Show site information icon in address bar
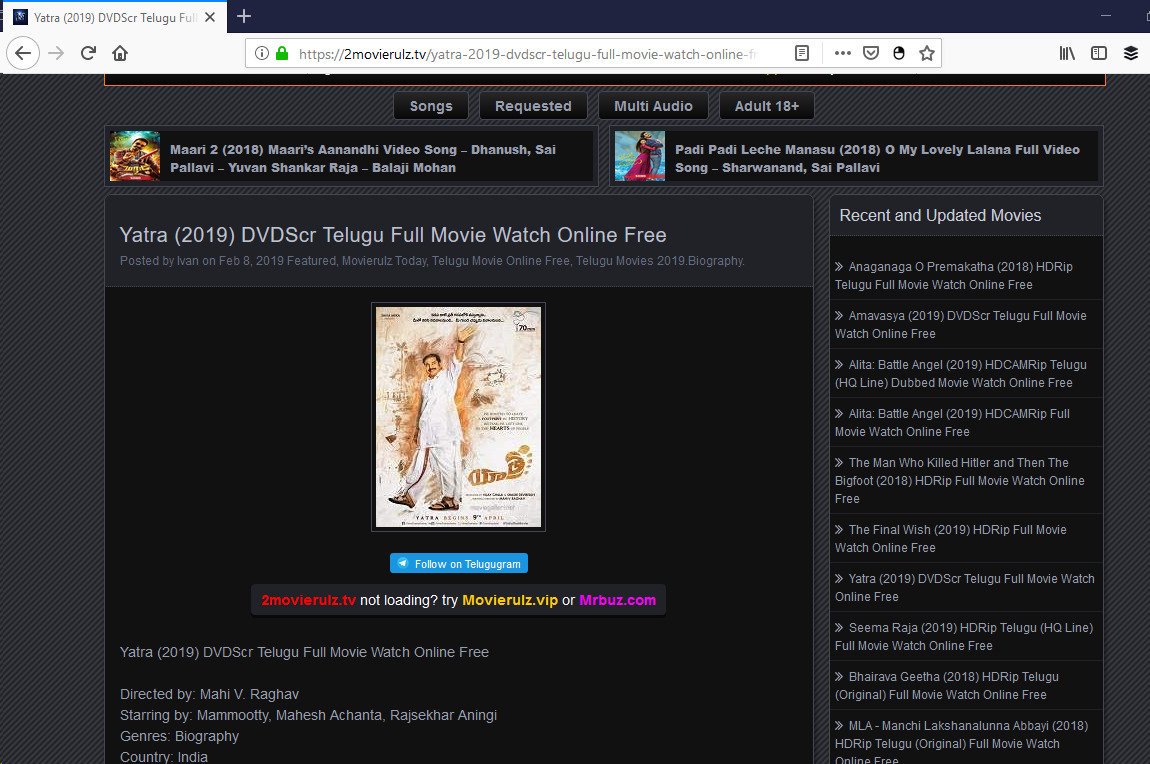Image resolution: width=1150 pixels, height=764 pixels. point(261,54)
